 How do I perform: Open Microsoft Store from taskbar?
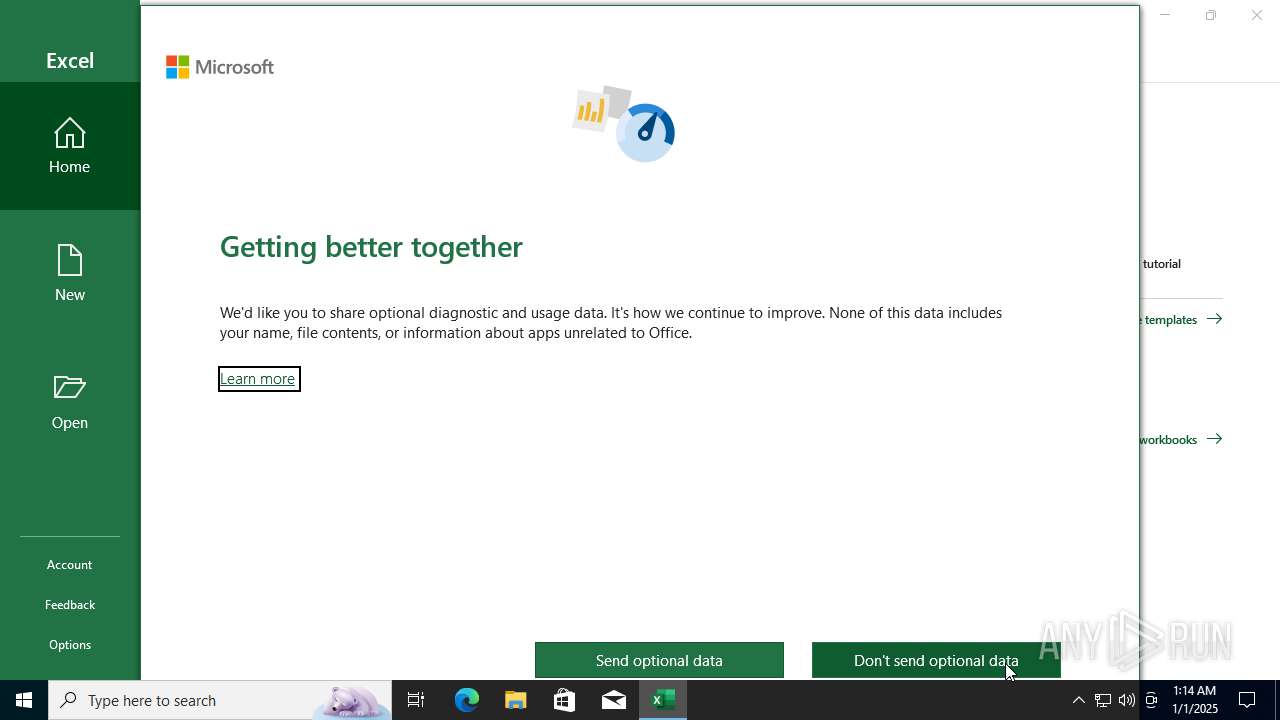565,700
